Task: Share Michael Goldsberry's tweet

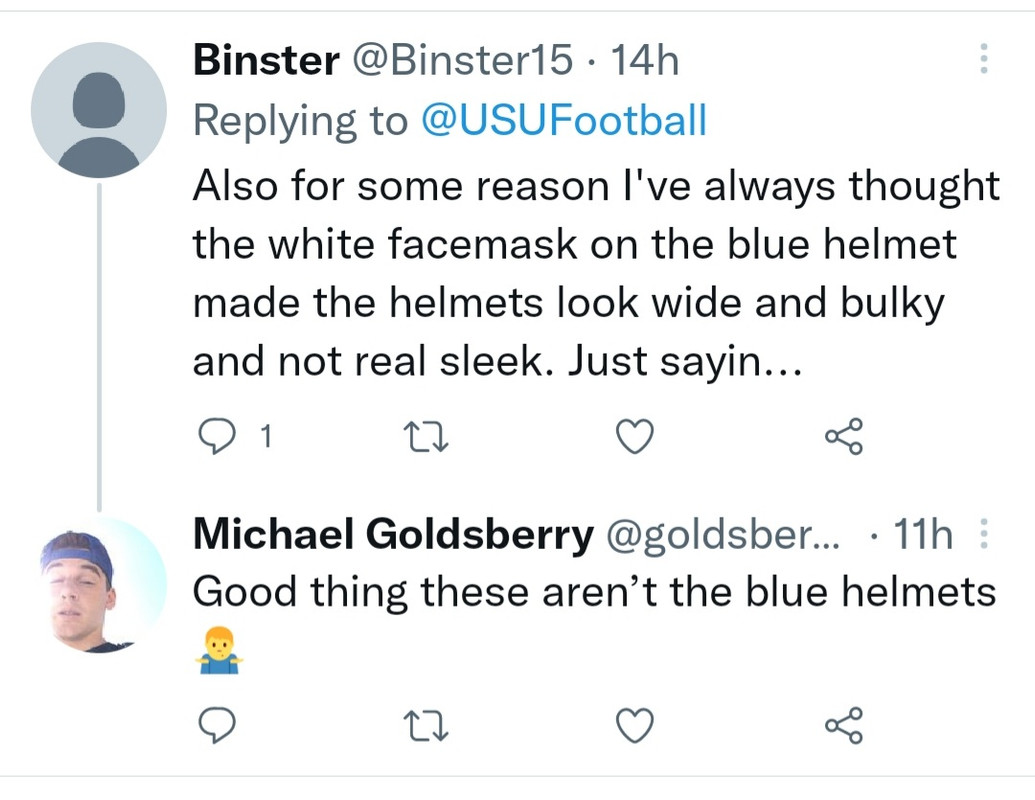Action: [844, 725]
